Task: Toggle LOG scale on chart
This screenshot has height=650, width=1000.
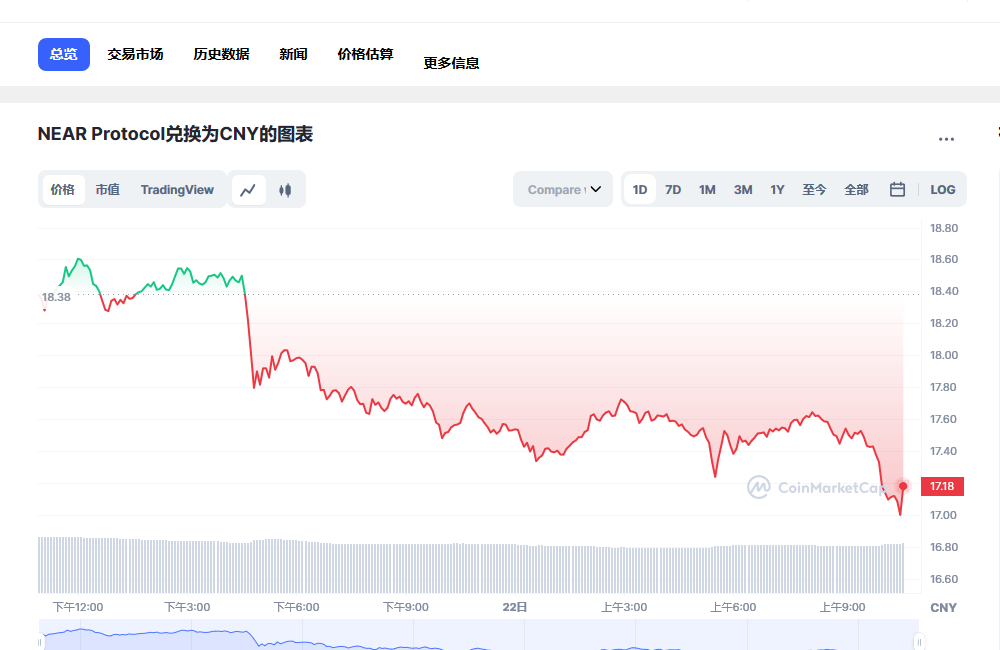Action: tap(943, 189)
